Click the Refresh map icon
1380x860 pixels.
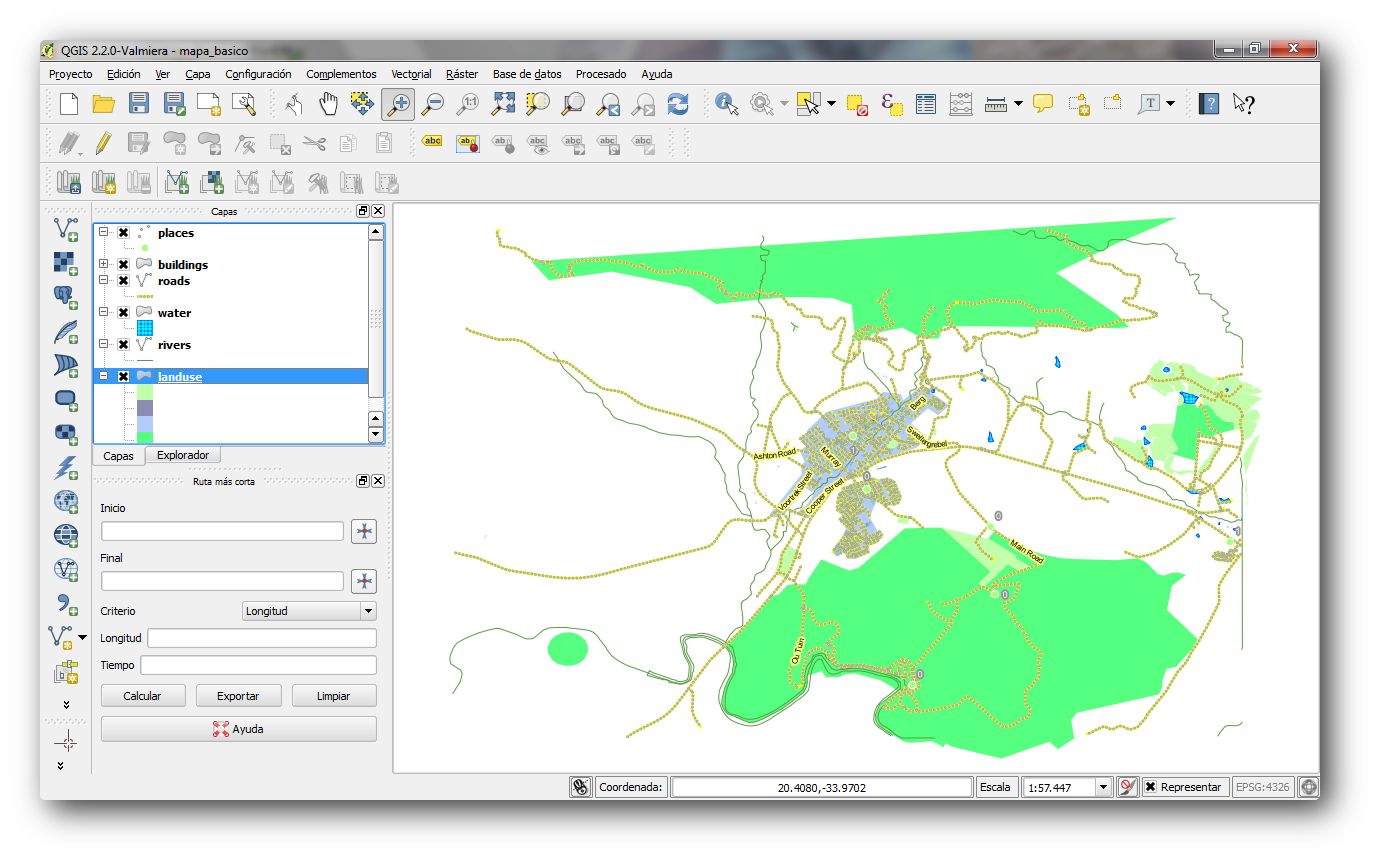[x=678, y=103]
